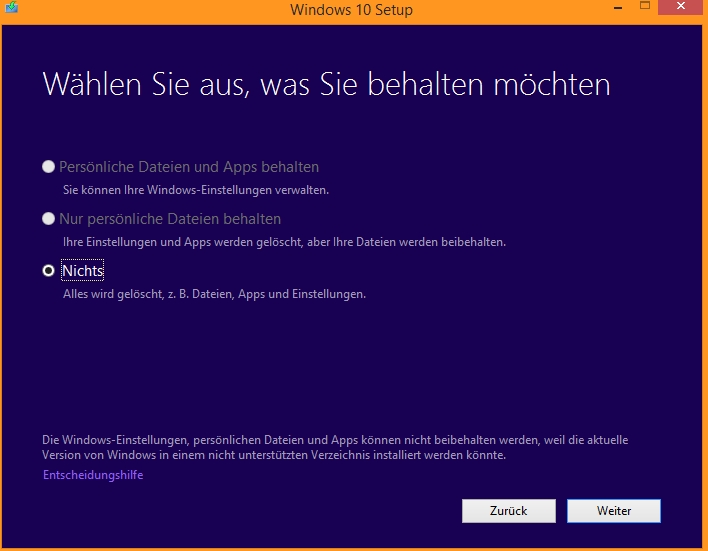This screenshot has width=708, height=551.
Task: Click the heading Wählen Sie aus, was Sie behalten möchten
Action: (x=326, y=84)
